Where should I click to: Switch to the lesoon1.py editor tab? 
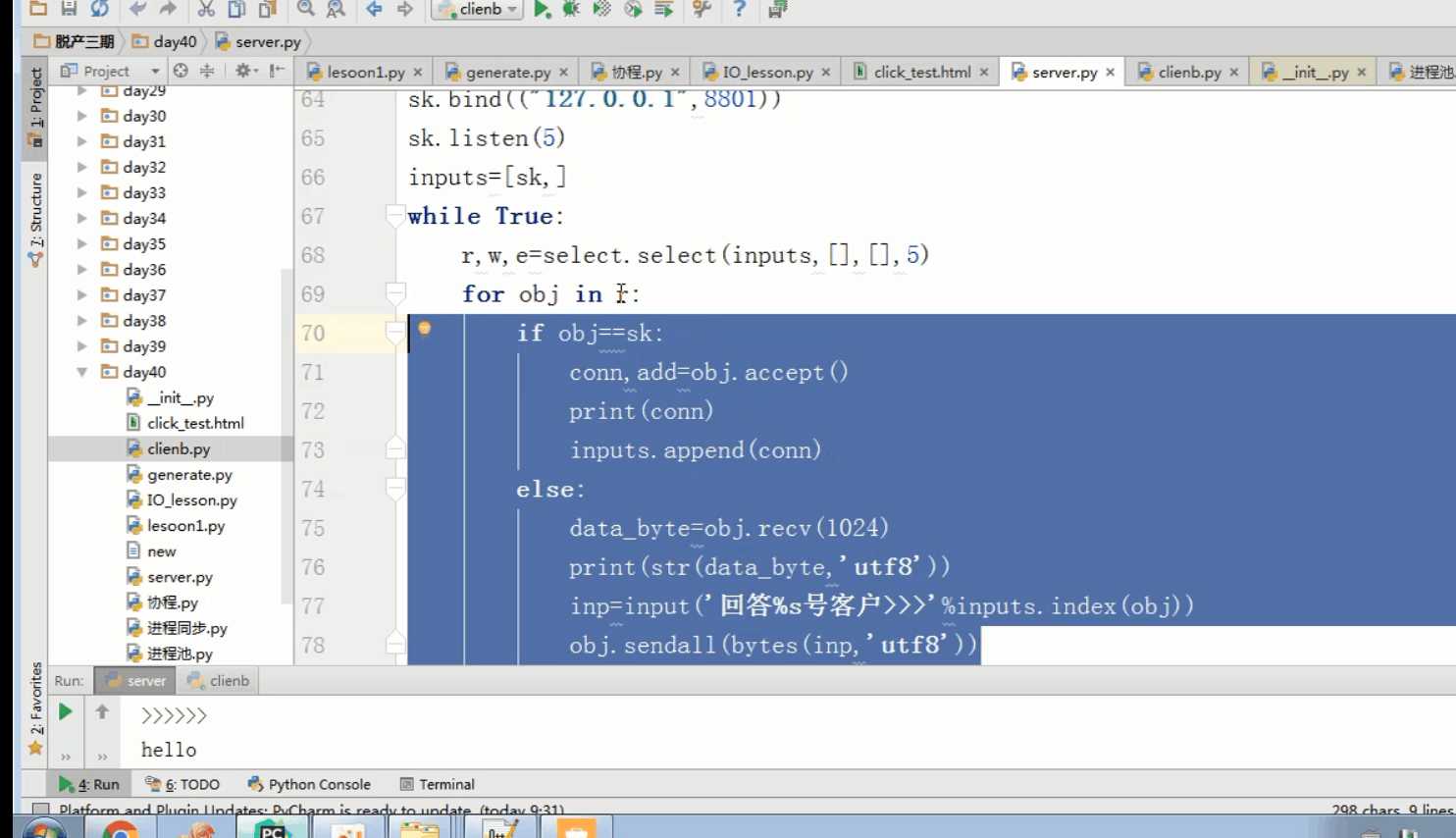365,72
